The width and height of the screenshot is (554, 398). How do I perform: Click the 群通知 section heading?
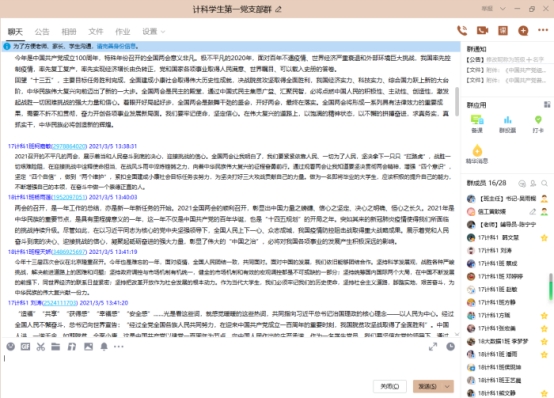pyautogui.click(x=476, y=49)
